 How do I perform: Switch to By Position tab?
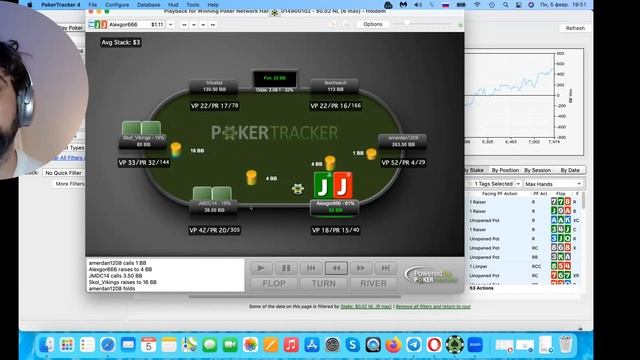coord(505,170)
